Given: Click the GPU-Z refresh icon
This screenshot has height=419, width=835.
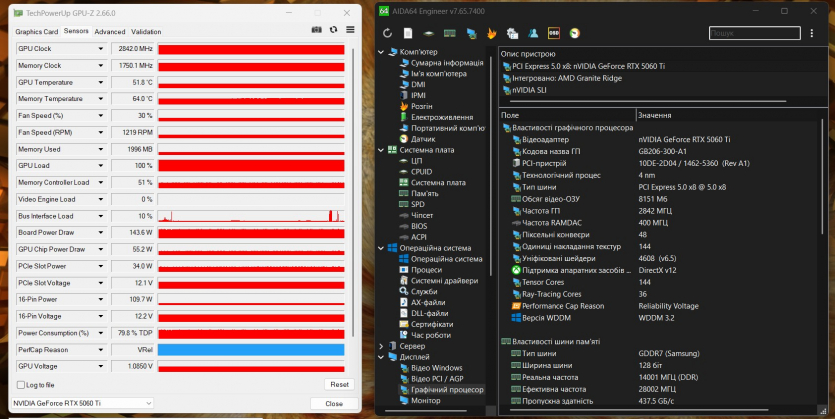Looking at the screenshot, I should coord(334,30).
